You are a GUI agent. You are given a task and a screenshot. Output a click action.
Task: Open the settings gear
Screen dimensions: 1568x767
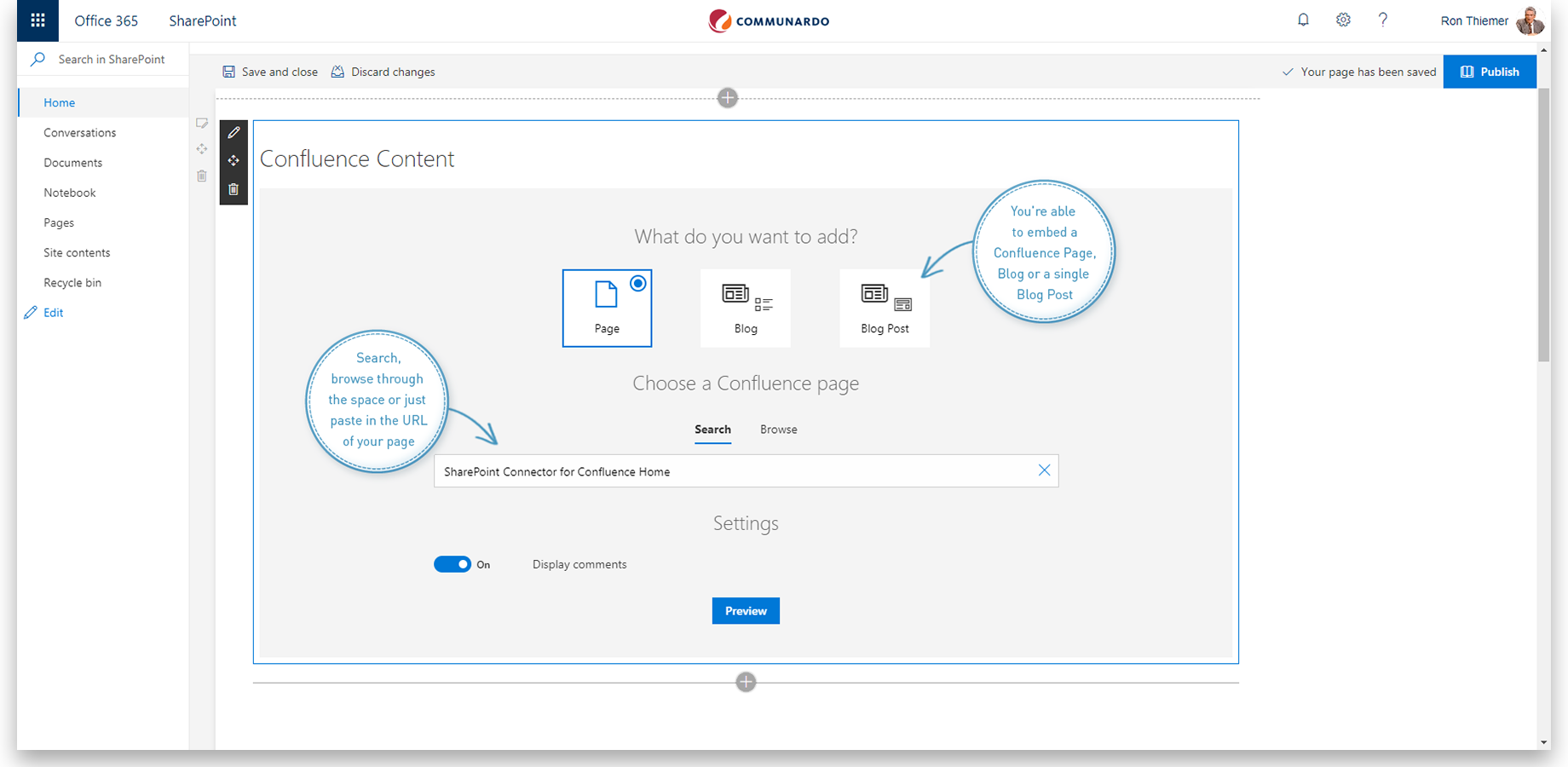[1343, 20]
